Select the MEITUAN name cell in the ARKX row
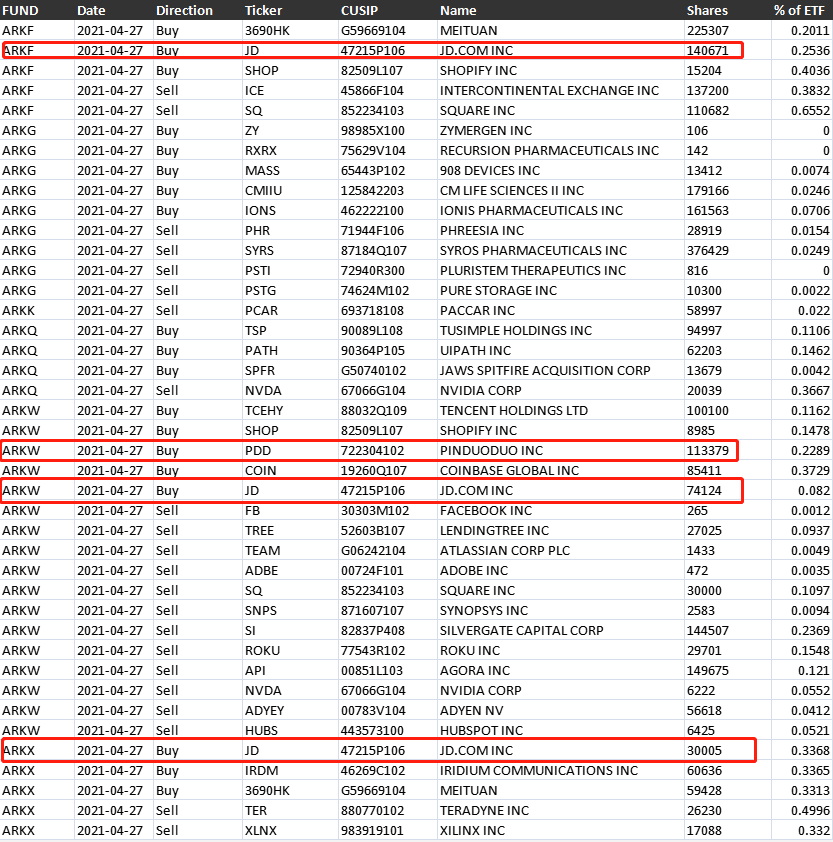The height and width of the screenshot is (842, 833). pos(468,790)
